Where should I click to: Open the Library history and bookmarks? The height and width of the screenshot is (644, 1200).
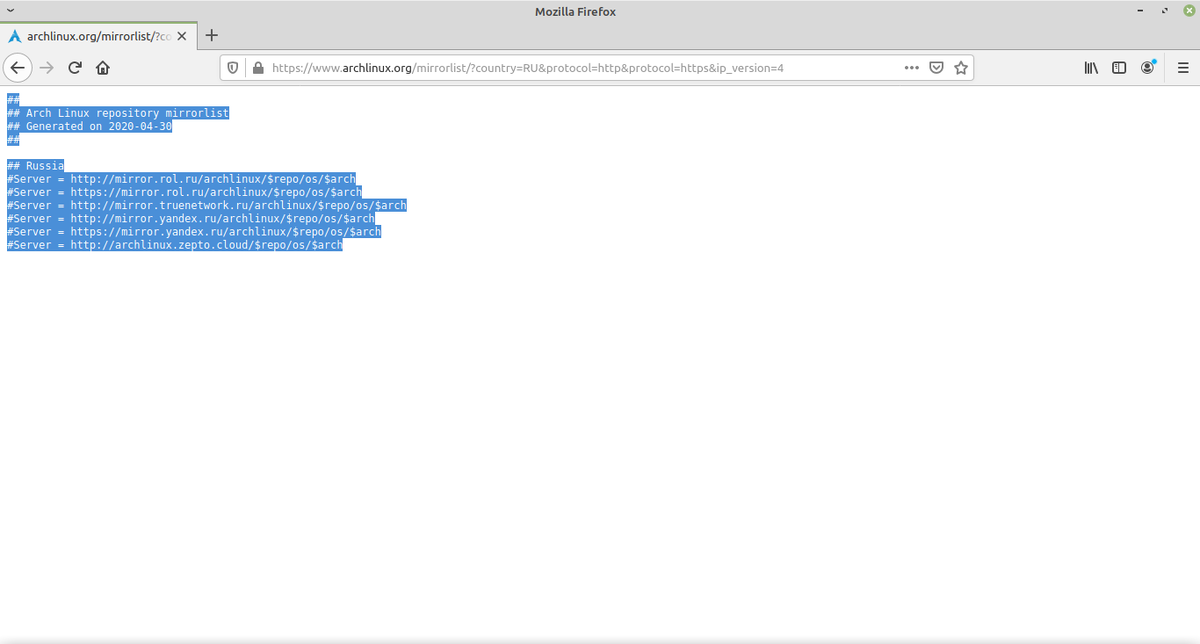(1092, 68)
